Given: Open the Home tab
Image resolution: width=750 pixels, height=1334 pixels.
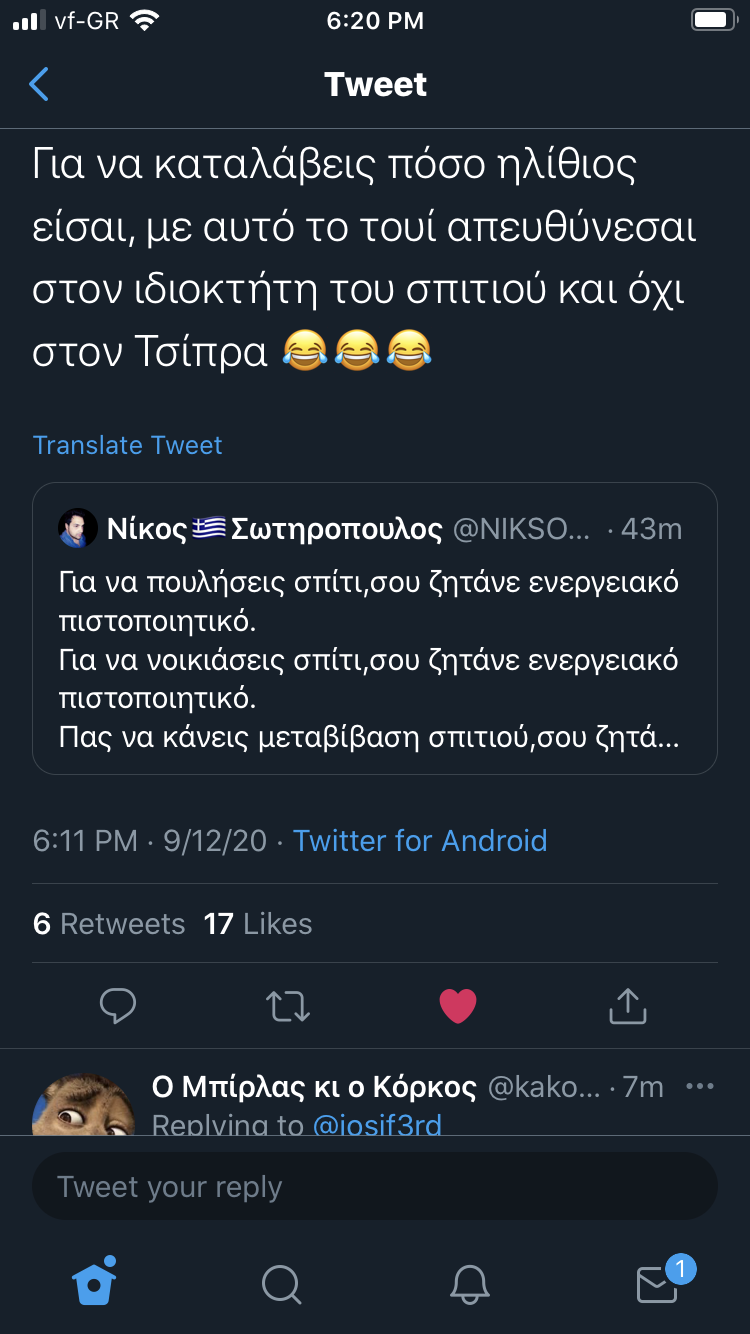Looking at the screenshot, I should [x=95, y=1280].
